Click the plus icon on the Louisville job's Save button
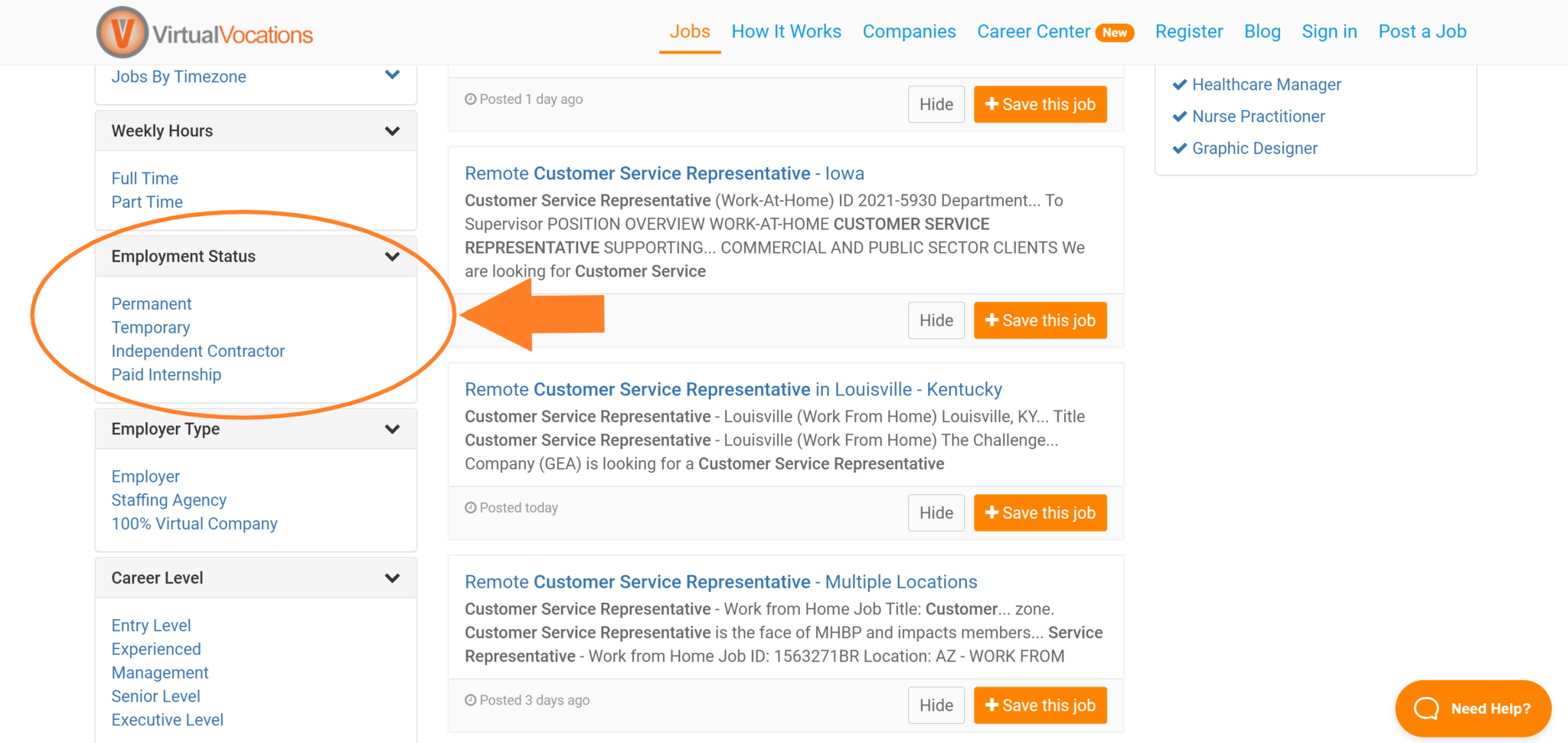Screen dimensions: 1568x743 coord(991,512)
